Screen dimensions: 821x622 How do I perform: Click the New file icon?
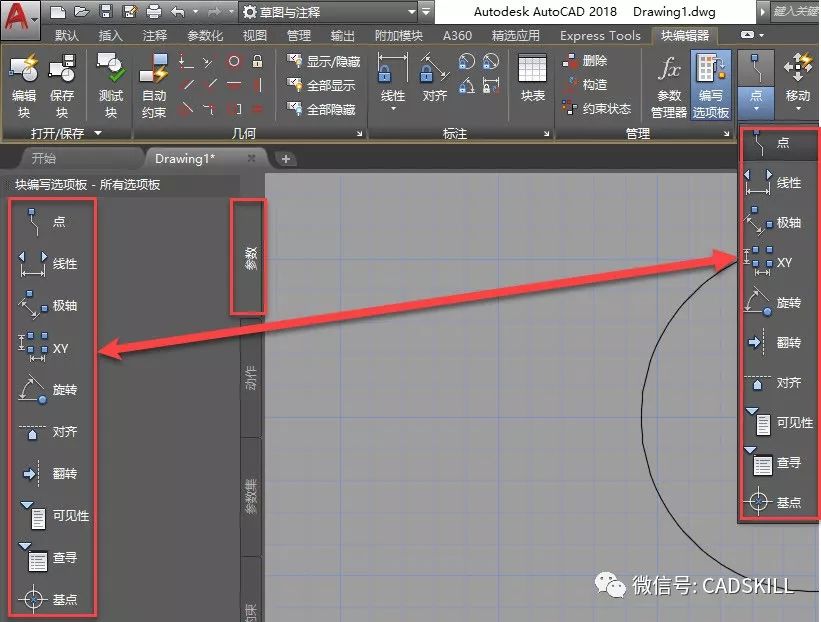pyautogui.click(x=58, y=12)
